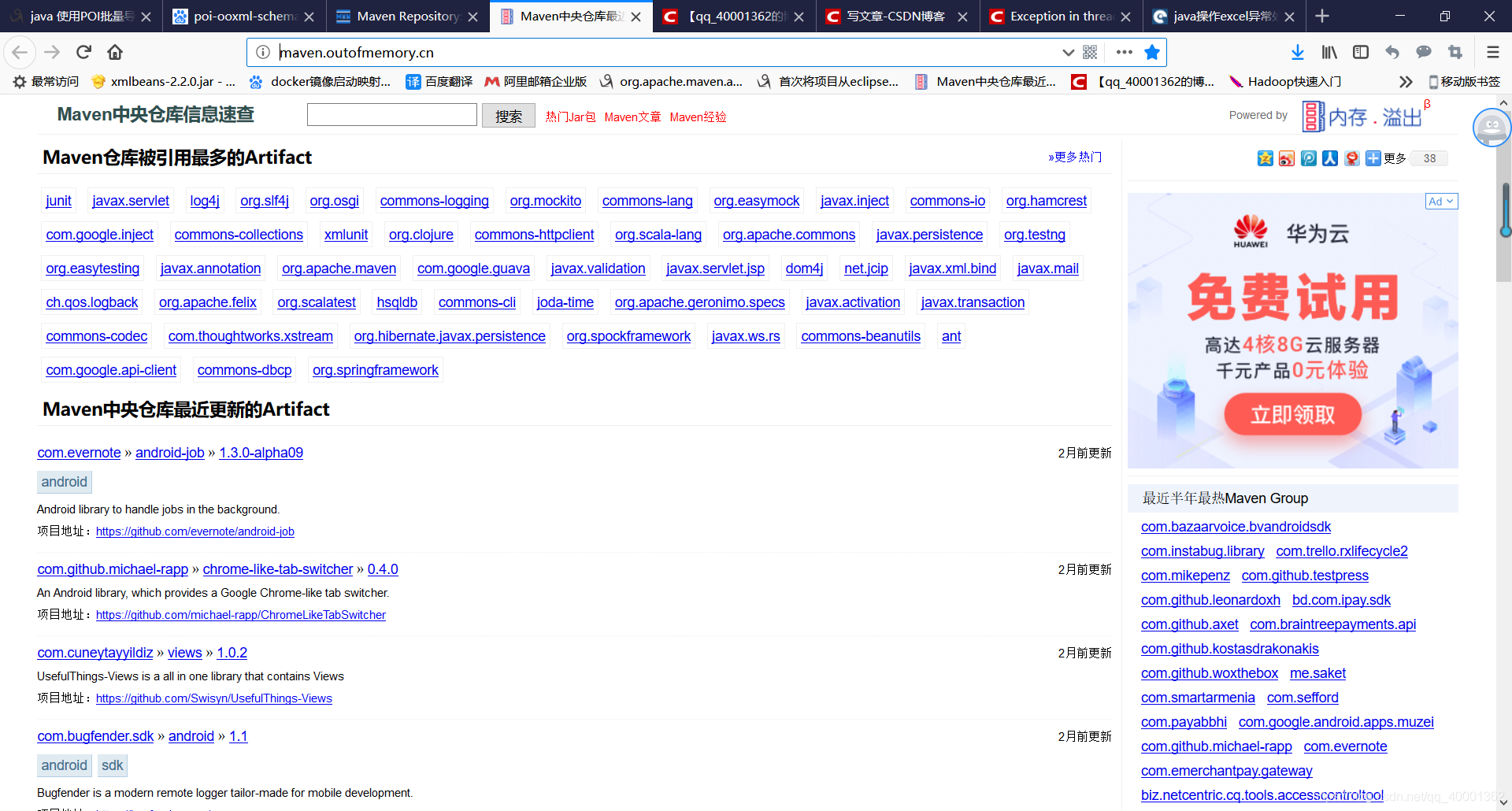Click the 搜索 search button
This screenshot has width=1512, height=811.
[x=509, y=116]
